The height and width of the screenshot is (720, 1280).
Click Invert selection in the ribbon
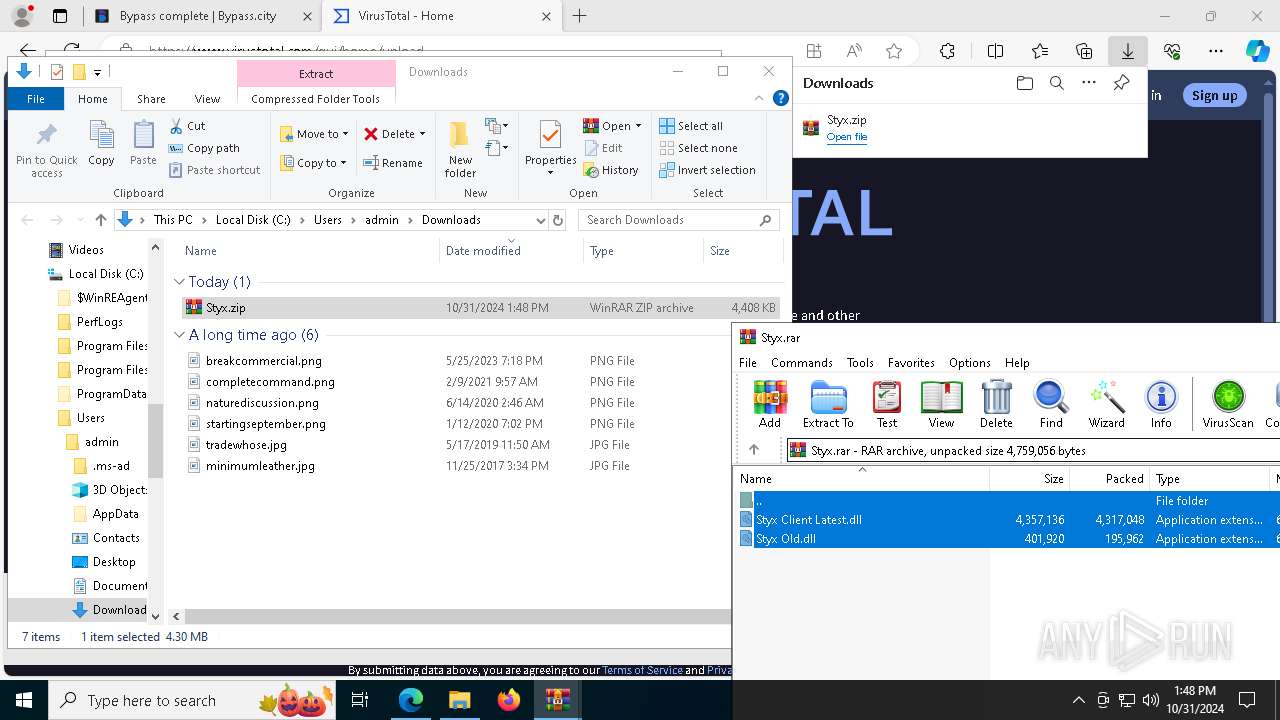click(708, 170)
